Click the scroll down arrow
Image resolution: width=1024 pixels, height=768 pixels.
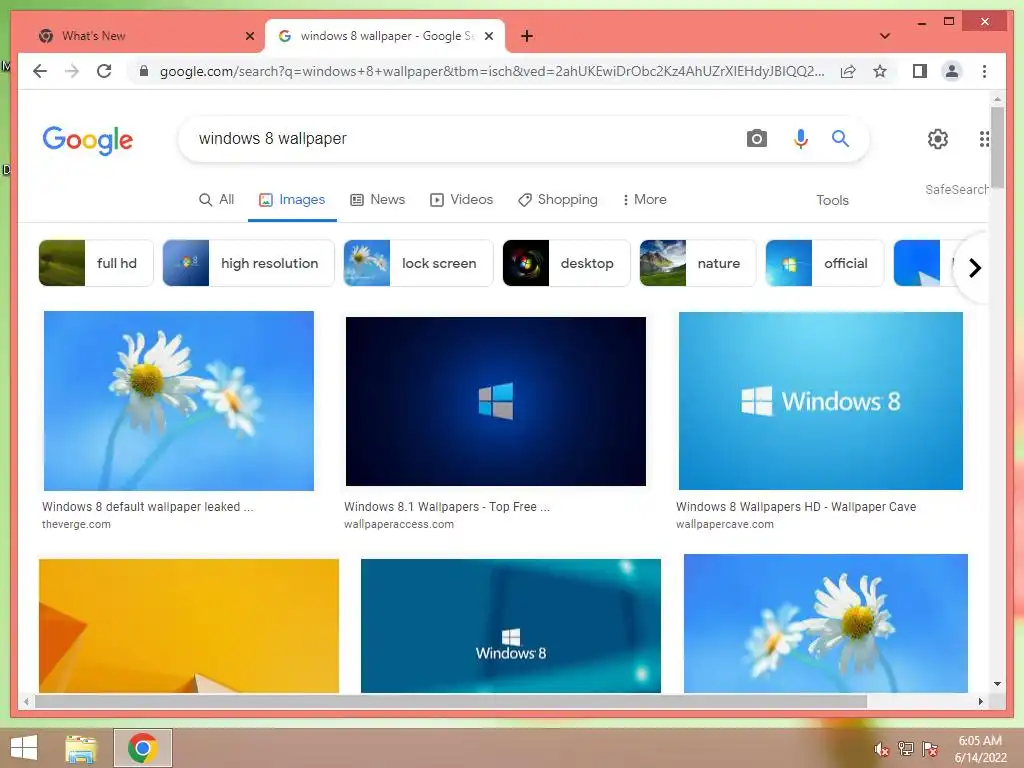pos(997,684)
